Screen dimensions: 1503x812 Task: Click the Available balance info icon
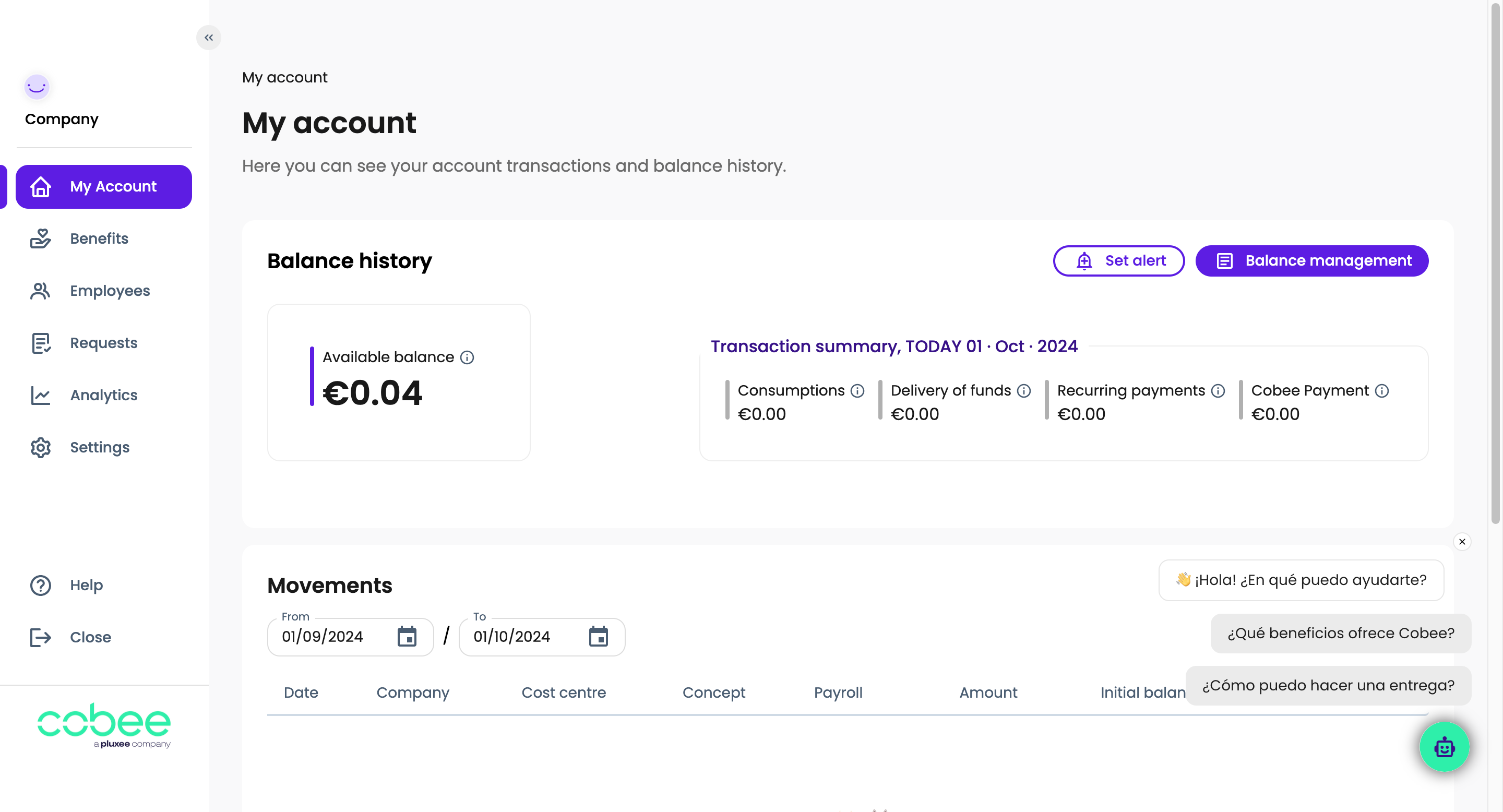tap(467, 357)
